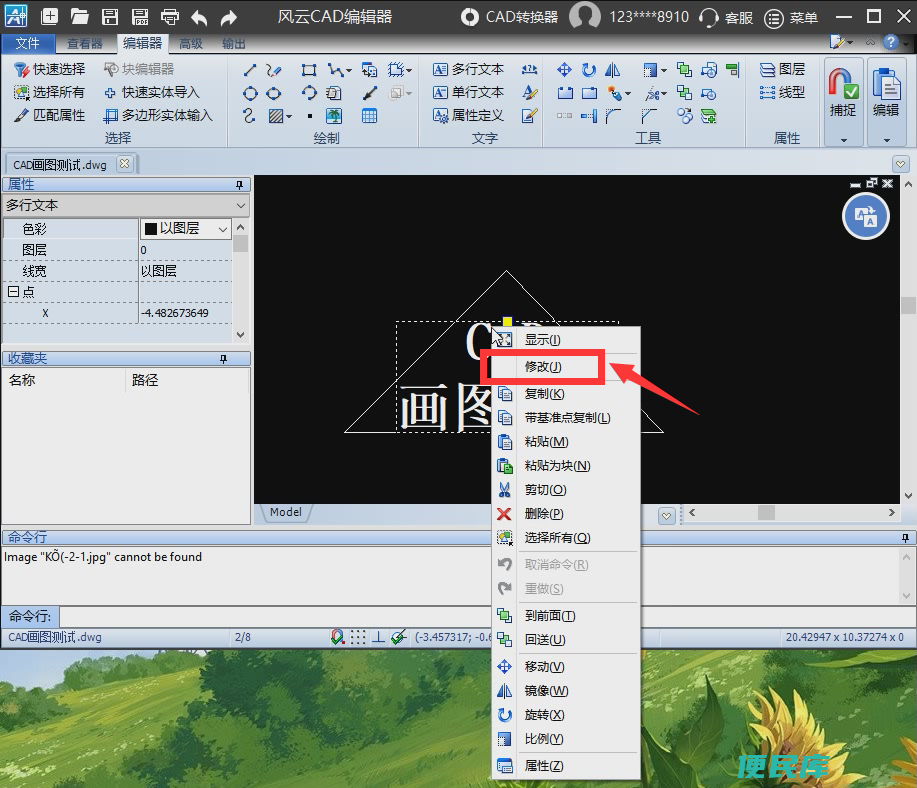Click the 编辑 edit clipboard button

[x=886, y=92]
